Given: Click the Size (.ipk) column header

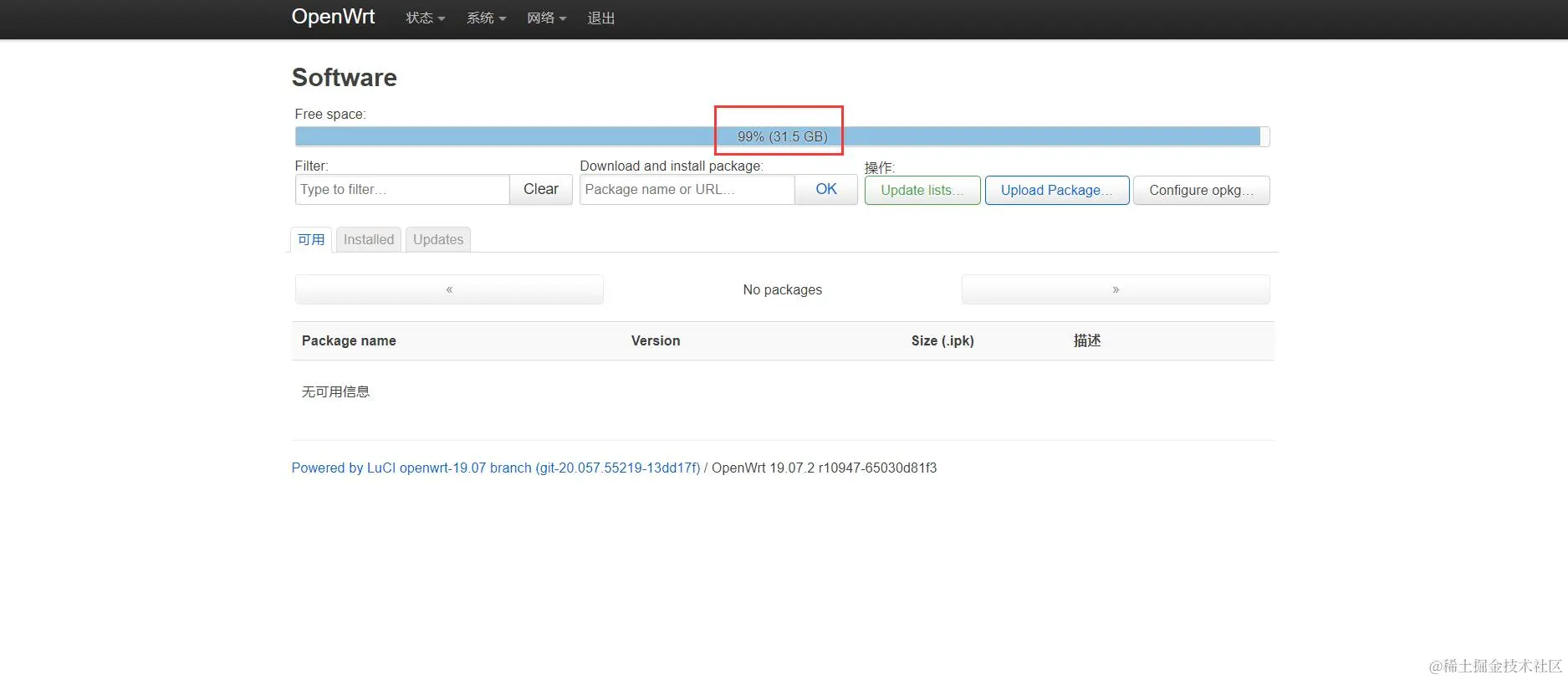Looking at the screenshot, I should click(x=942, y=341).
